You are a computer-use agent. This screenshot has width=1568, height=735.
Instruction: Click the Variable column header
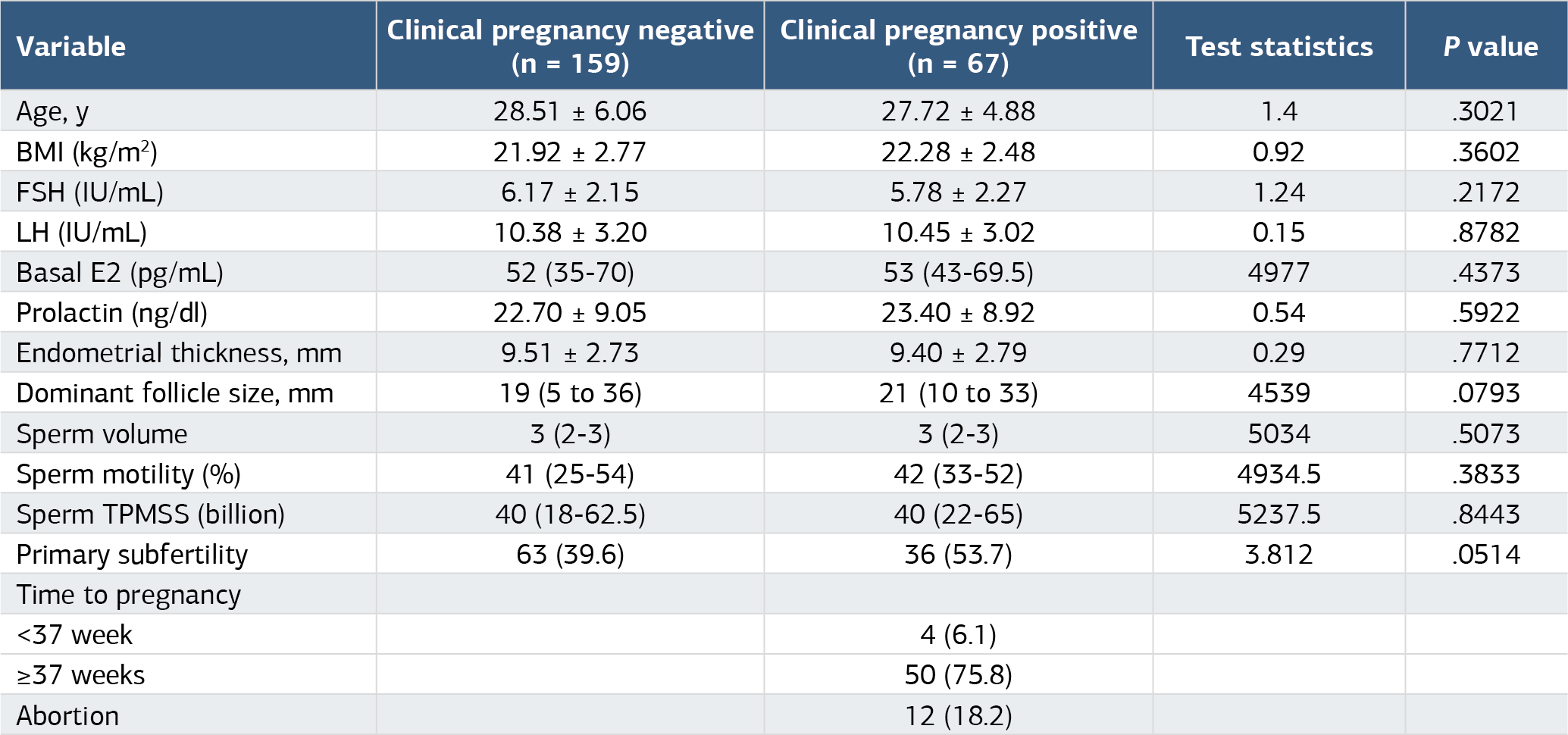71,47
